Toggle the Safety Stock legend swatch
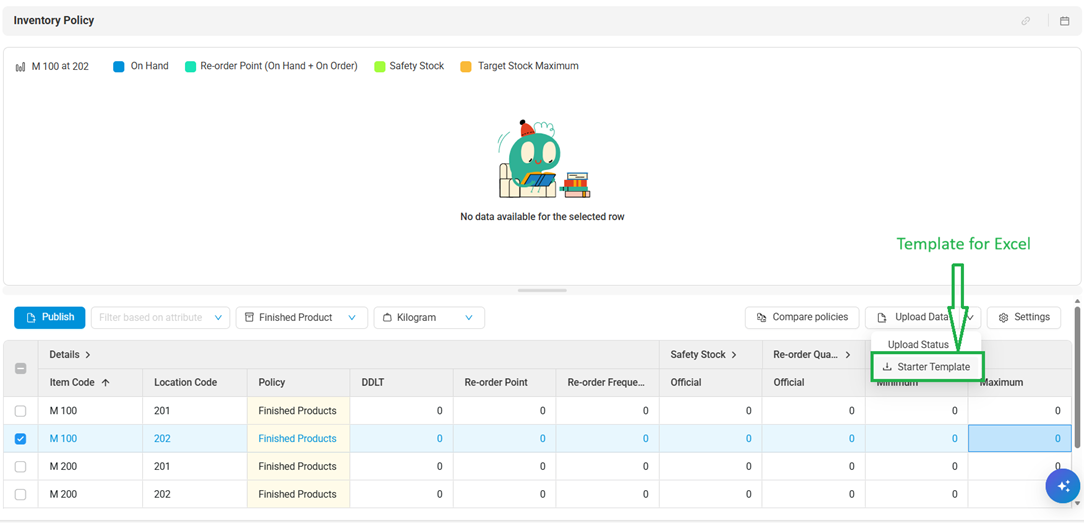Image resolution: width=1084 pixels, height=523 pixels. tap(380, 67)
